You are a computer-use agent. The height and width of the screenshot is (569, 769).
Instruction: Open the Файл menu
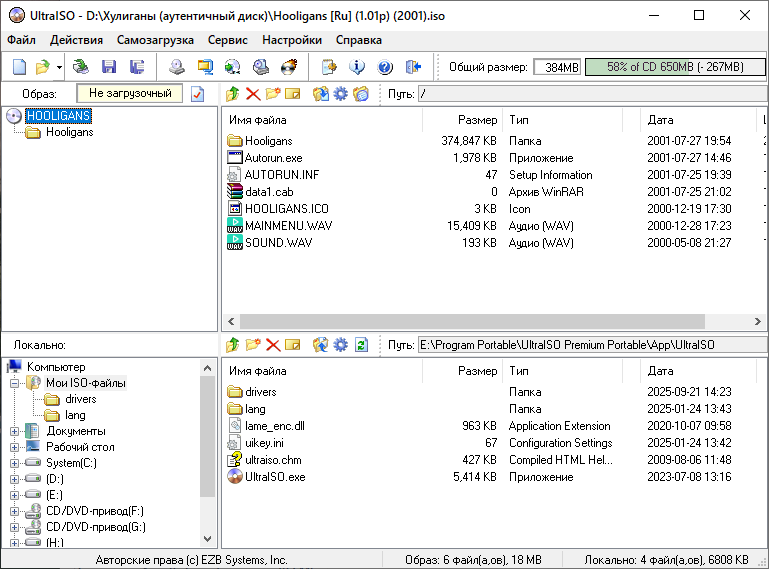click(x=21, y=40)
